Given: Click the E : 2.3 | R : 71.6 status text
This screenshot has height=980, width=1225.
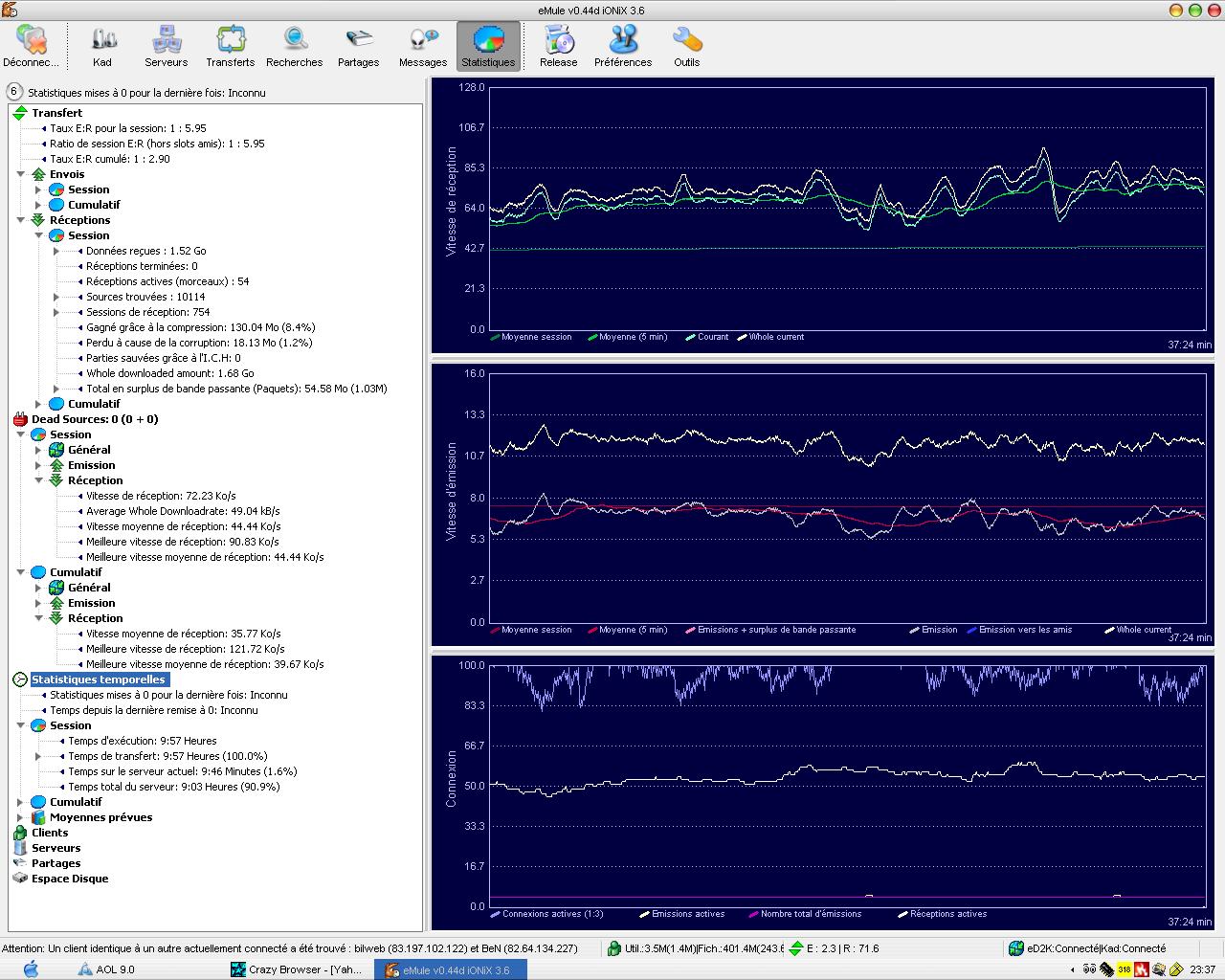Looking at the screenshot, I should pyautogui.click(x=842, y=948).
